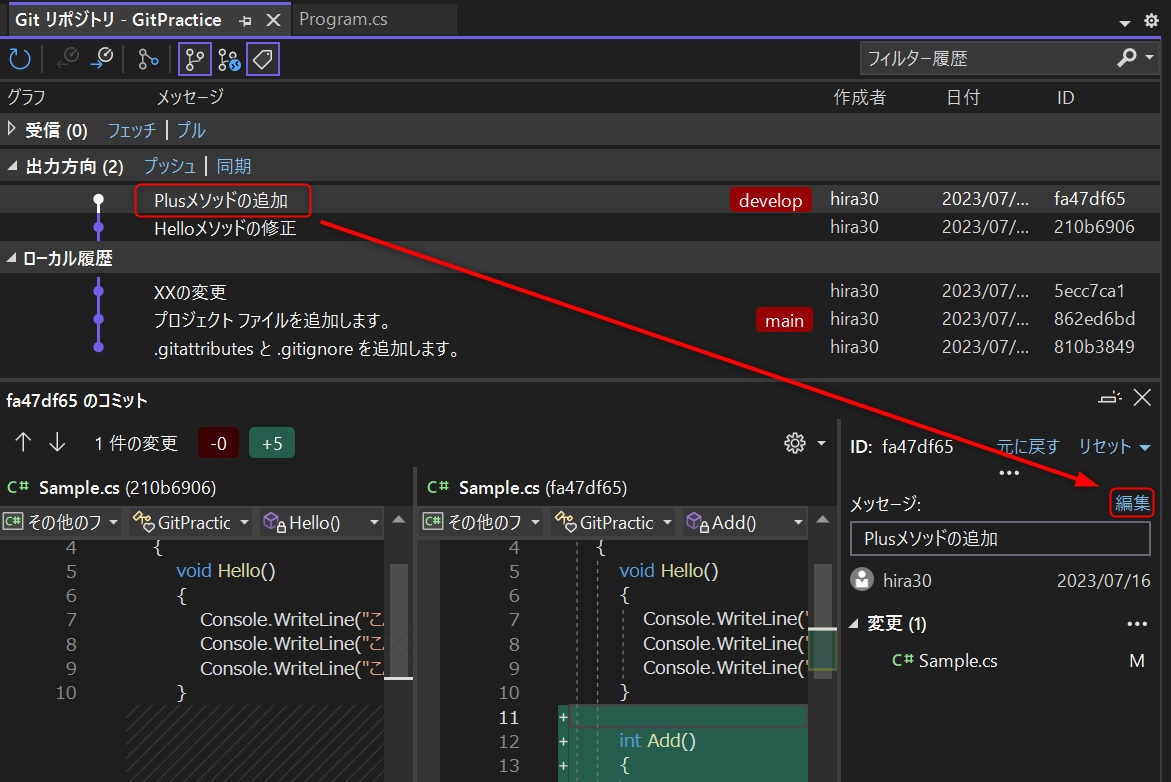Click the commit message field showing Plusメソッドの追加
The width and height of the screenshot is (1171, 782).
pos(999,538)
